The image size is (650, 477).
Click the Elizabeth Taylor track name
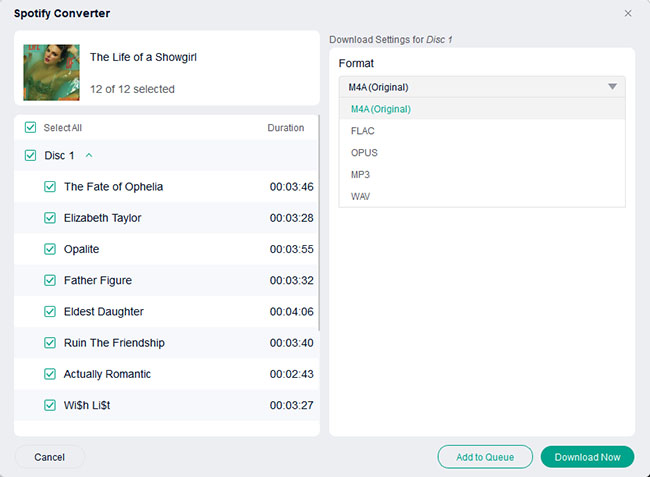coord(102,218)
